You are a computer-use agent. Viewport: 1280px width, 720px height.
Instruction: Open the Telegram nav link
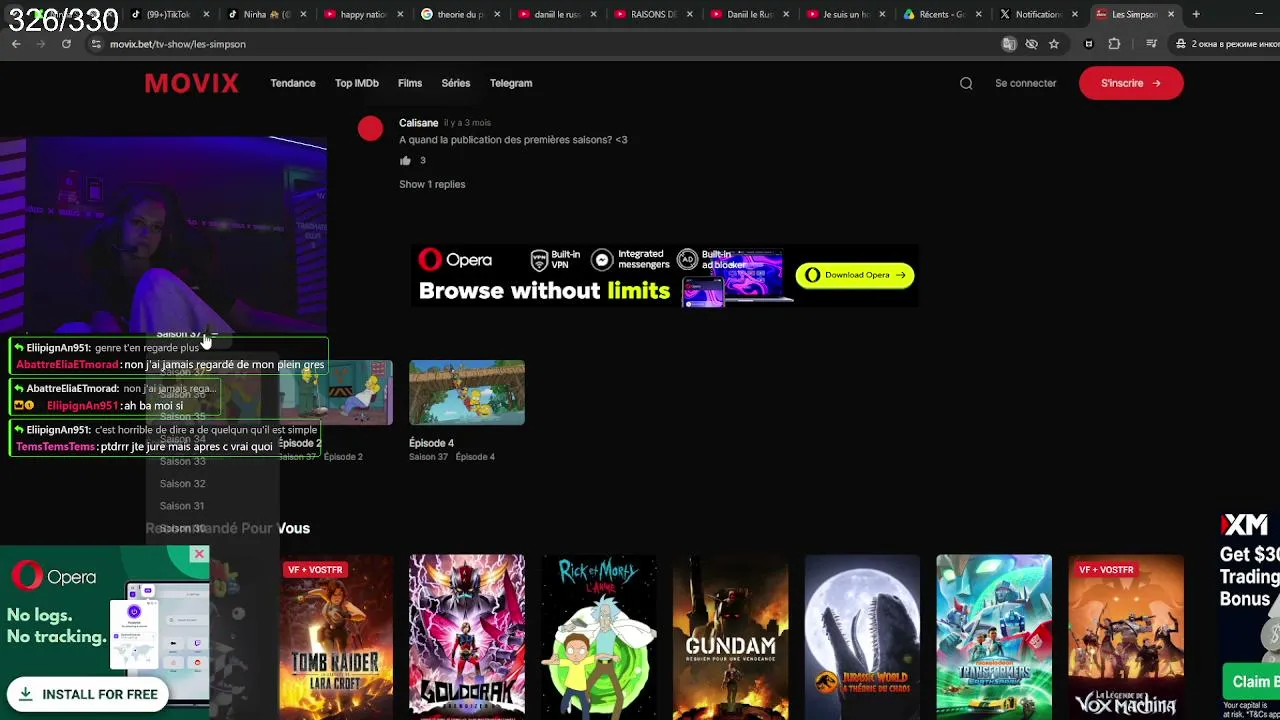click(511, 83)
